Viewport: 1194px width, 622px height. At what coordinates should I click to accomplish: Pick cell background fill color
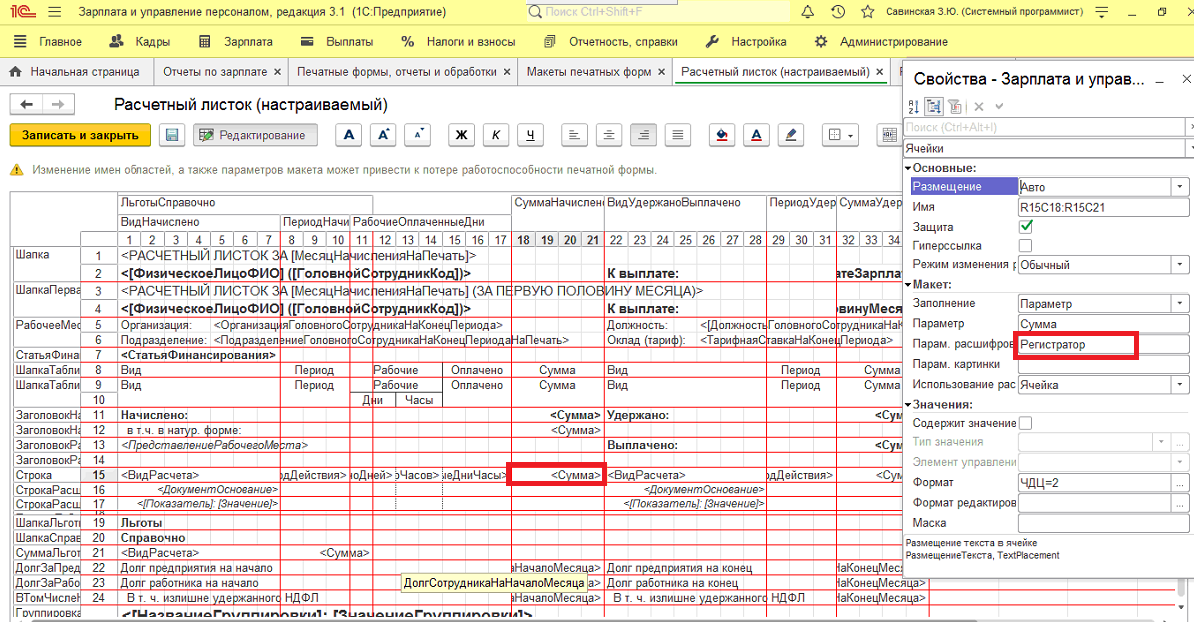click(x=721, y=136)
